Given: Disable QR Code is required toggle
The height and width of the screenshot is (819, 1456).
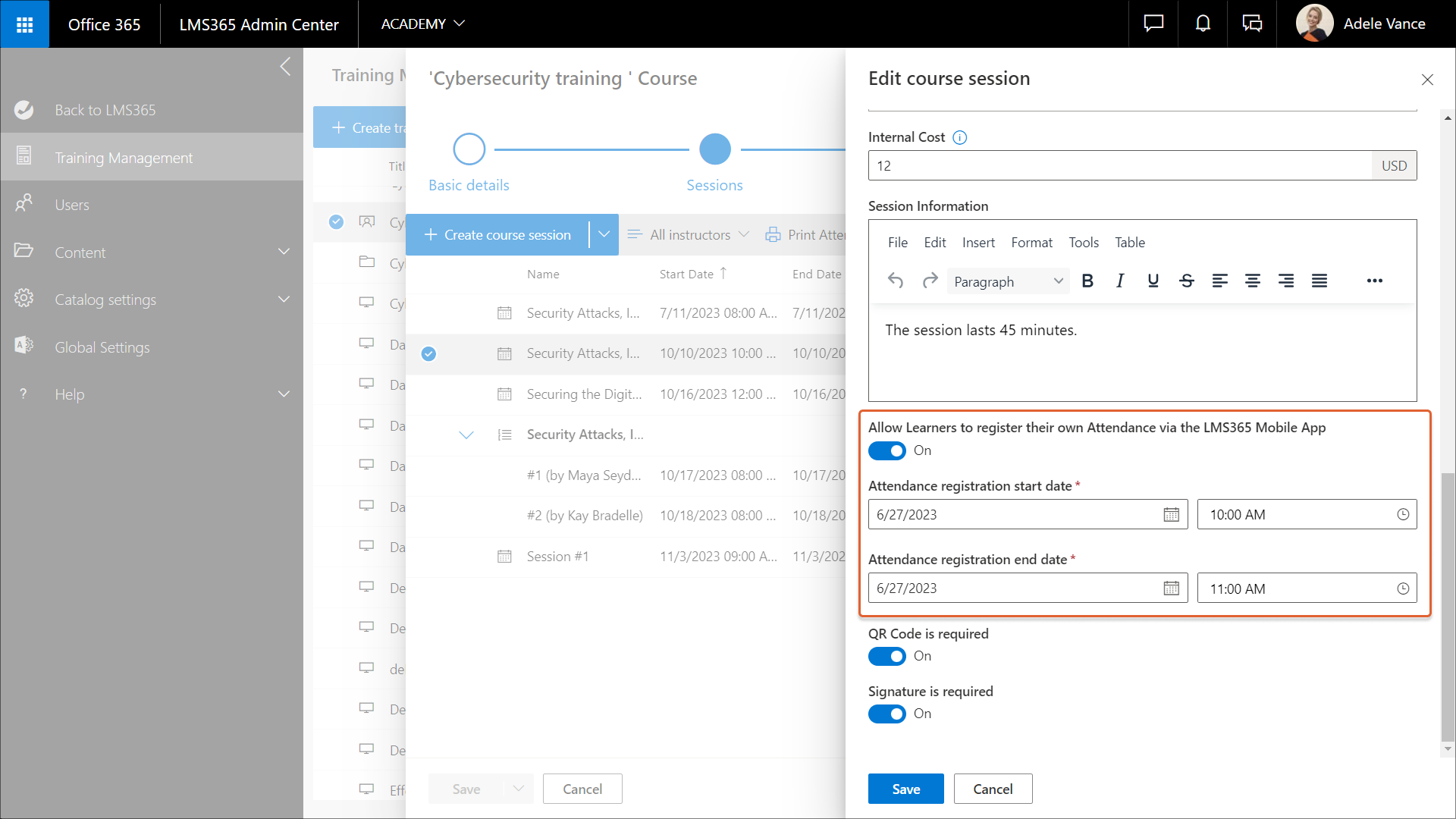Looking at the screenshot, I should pos(886,656).
